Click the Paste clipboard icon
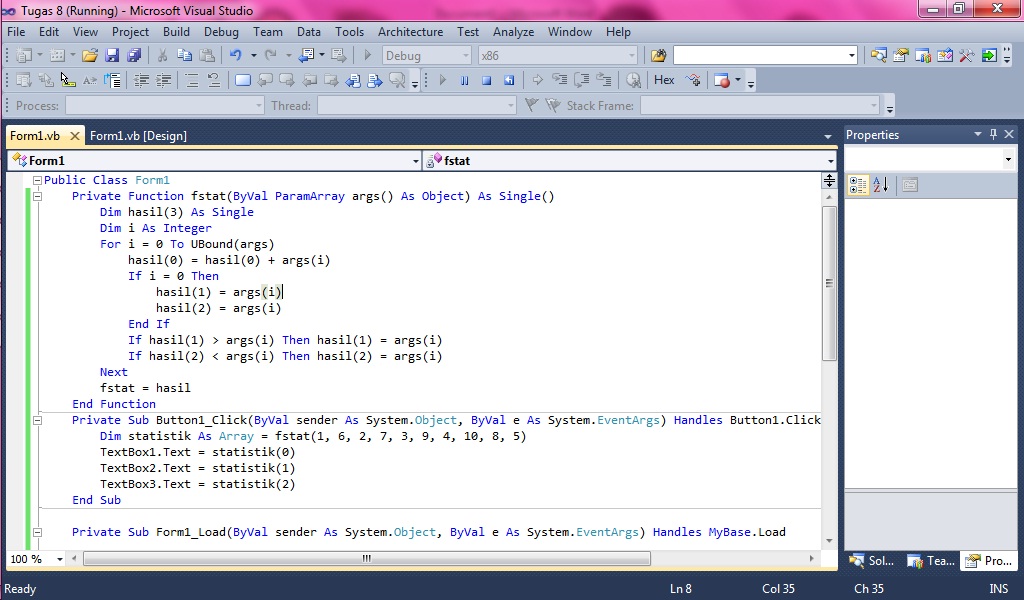This screenshot has width=1024, height=600. click(207, 55)
